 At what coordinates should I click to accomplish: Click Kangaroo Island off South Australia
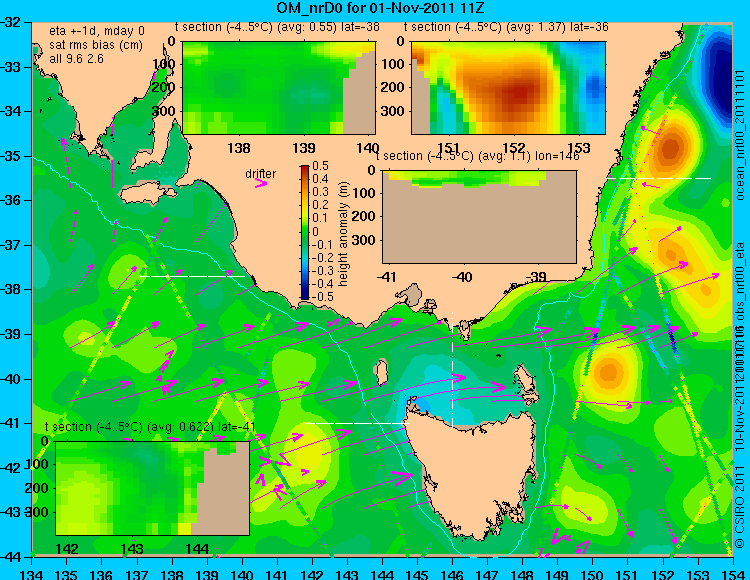pyautogui.click(x=148, y=194)
